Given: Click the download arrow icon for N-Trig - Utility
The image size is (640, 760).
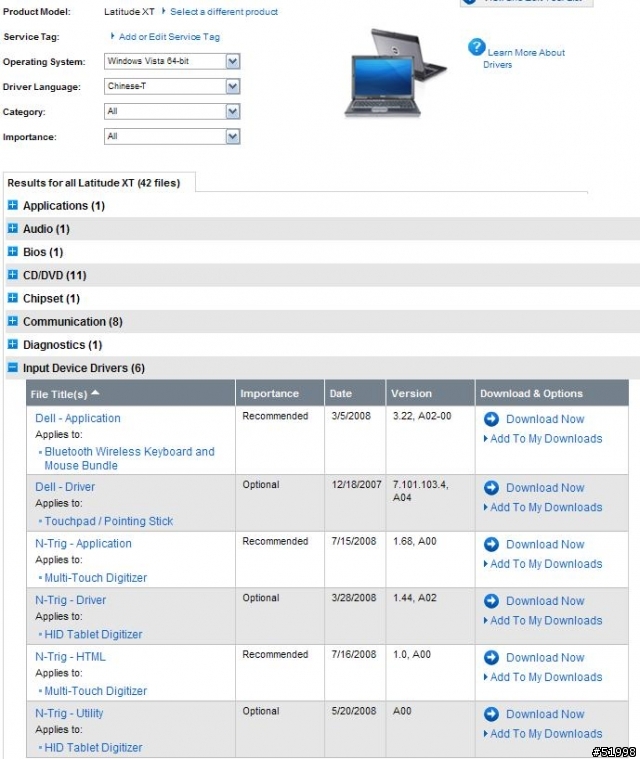Looking at the screenshot, I should pyautogui.click(x=491, y=714).
